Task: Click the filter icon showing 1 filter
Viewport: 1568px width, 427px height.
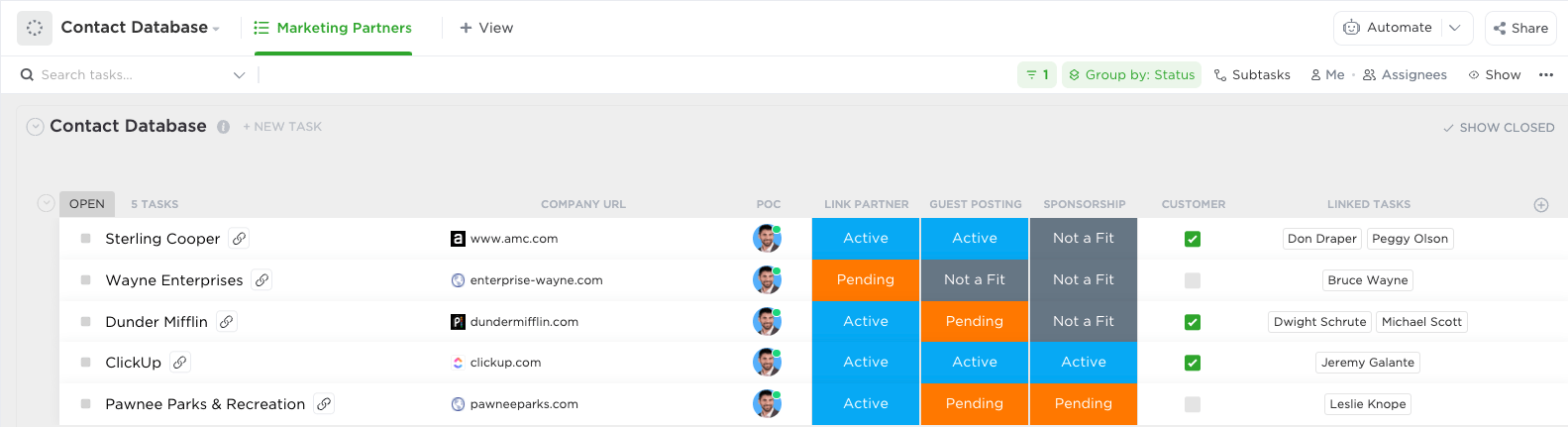Action: coord(1036,75)
